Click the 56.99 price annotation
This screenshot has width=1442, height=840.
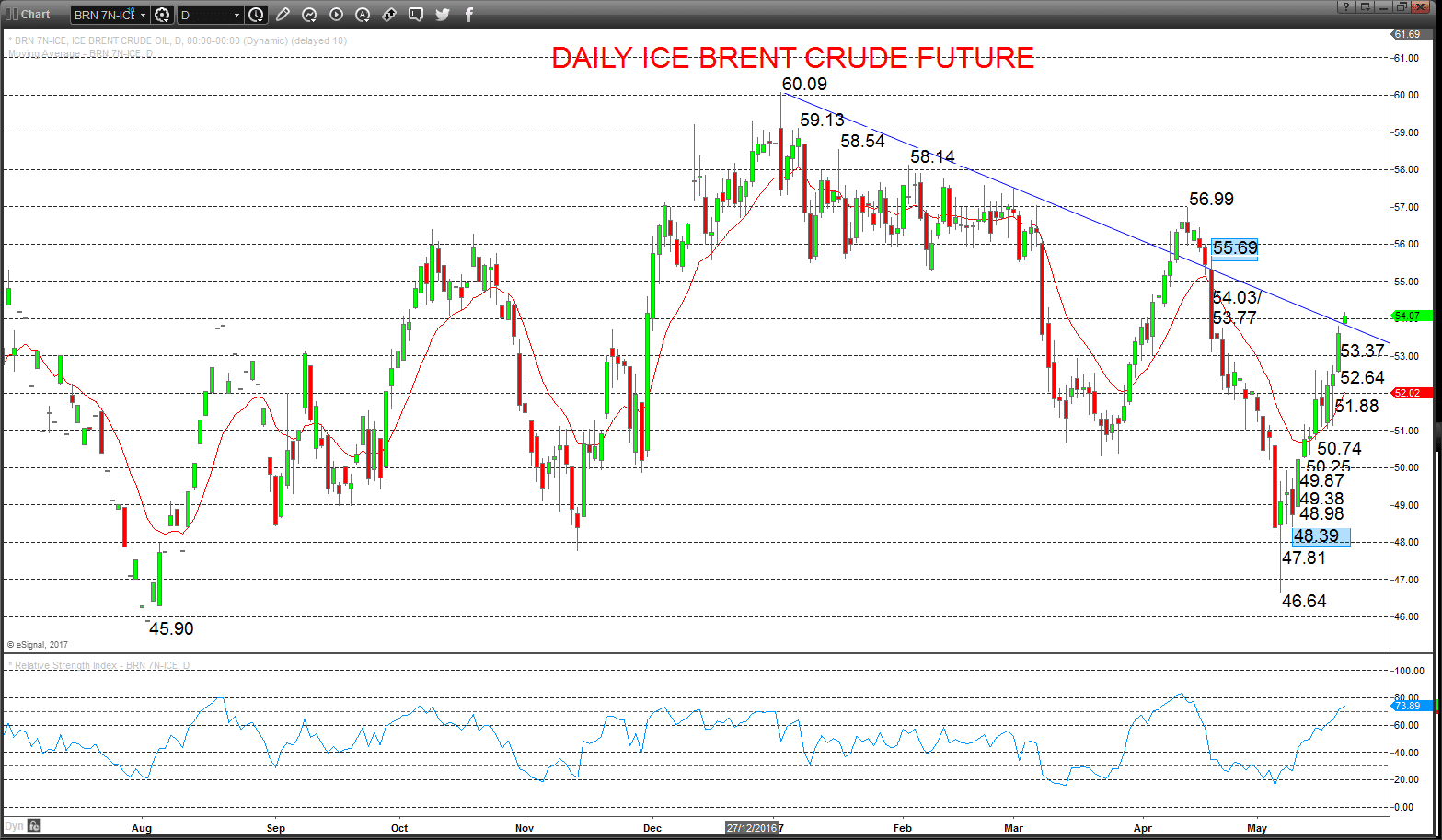[x=1211, y=199]
